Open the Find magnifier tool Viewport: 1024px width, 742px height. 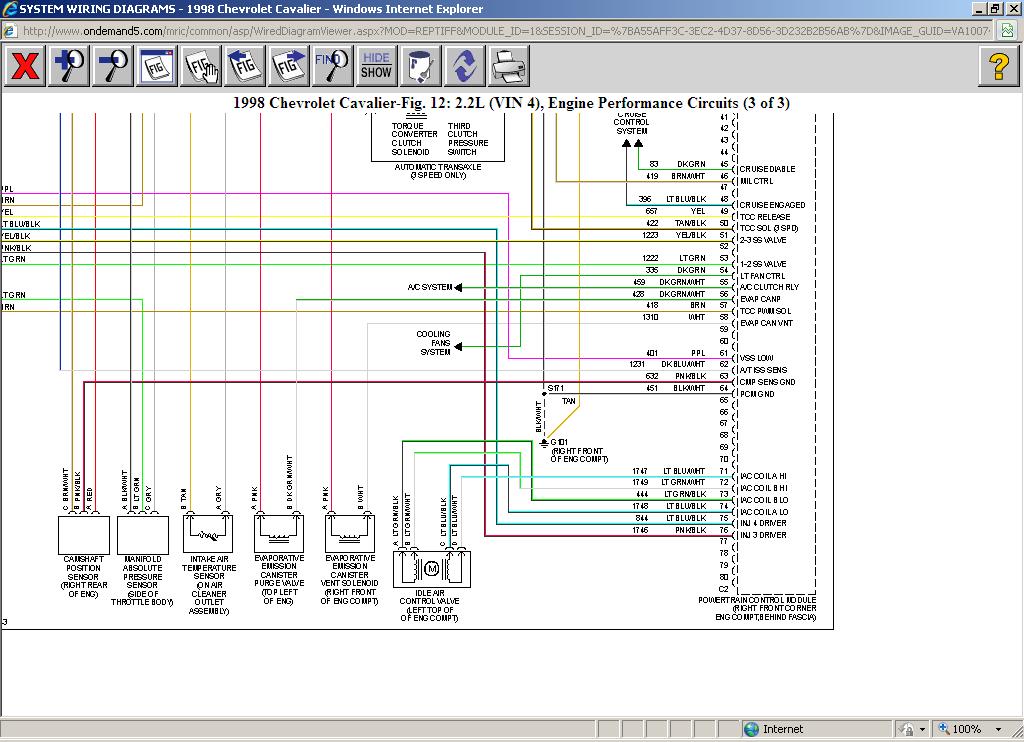[332, 67]
